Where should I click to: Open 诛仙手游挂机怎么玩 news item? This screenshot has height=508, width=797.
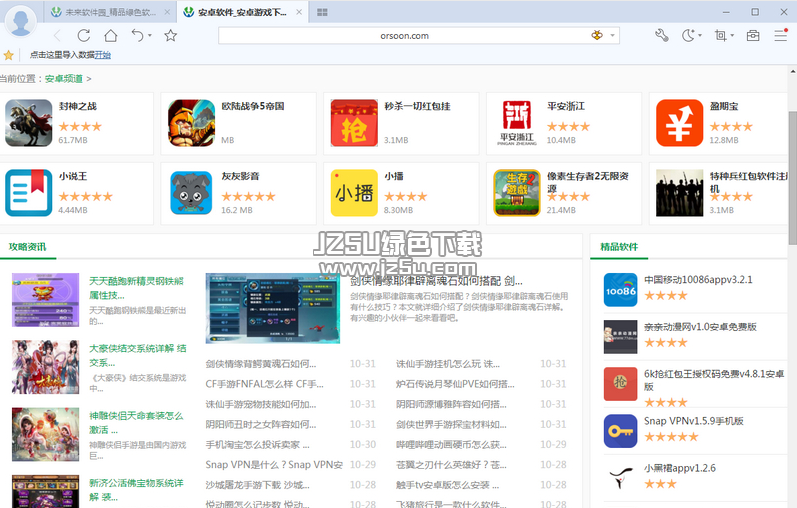(x=448, y=364)
